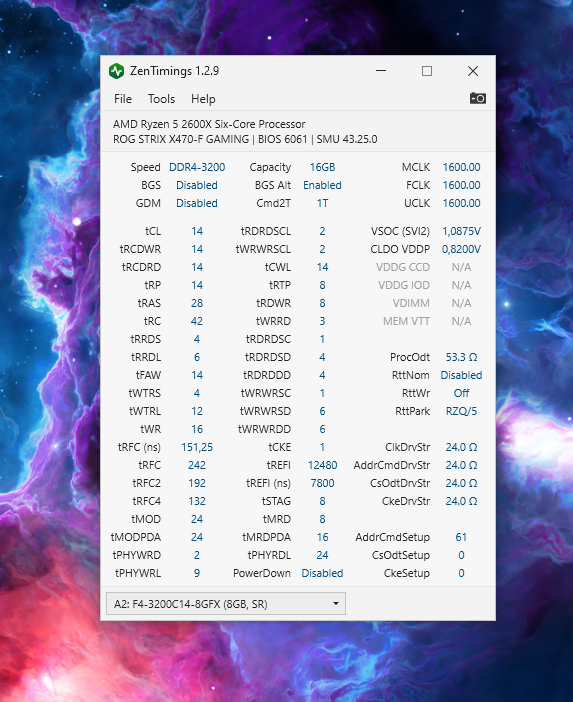Screen dimensions: 573x702
Task: Click the PowerDown Disabled value
Action: click(322, 573)
